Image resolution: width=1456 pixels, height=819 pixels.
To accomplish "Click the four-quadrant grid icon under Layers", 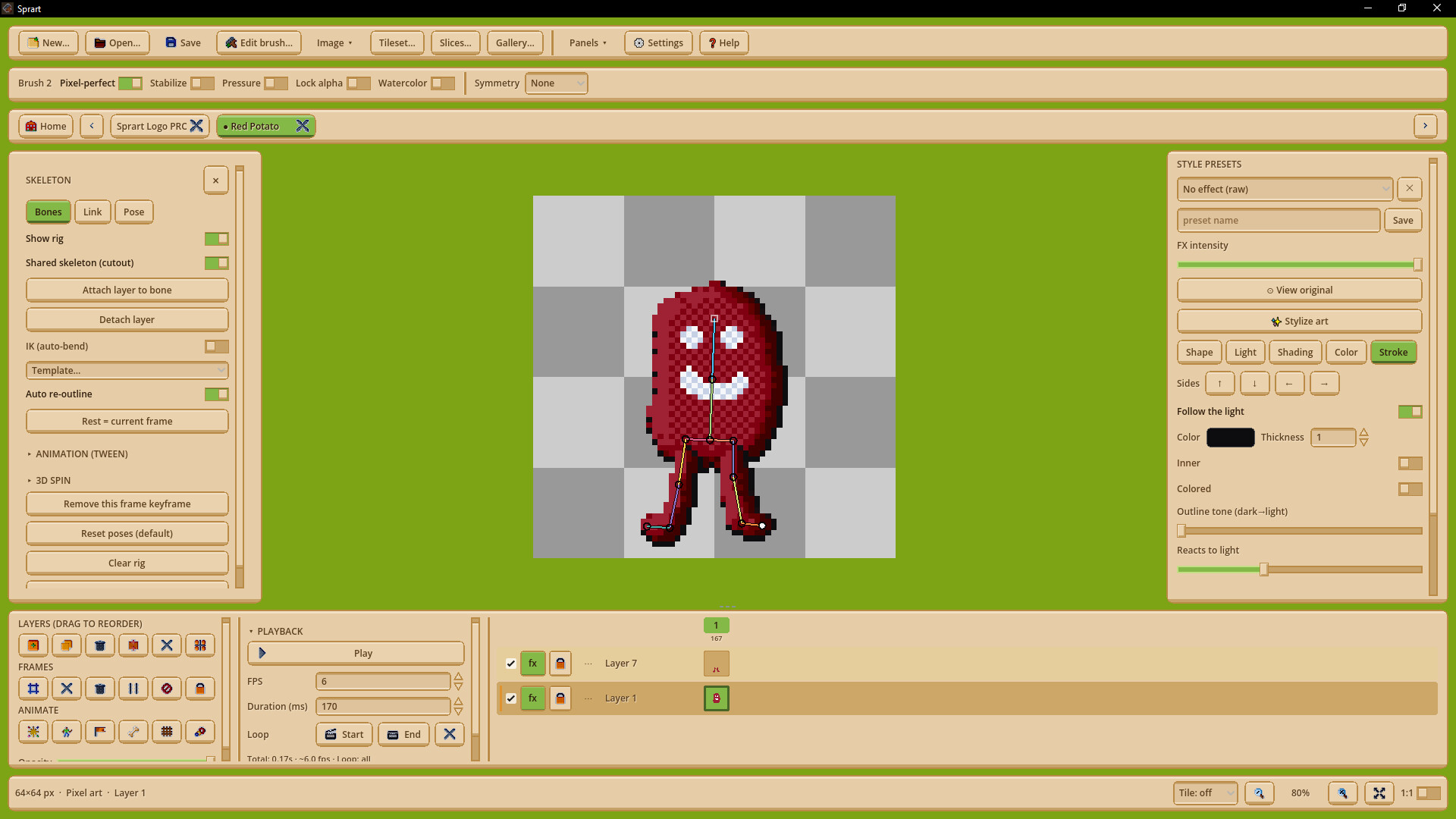I will pos(200,645).
